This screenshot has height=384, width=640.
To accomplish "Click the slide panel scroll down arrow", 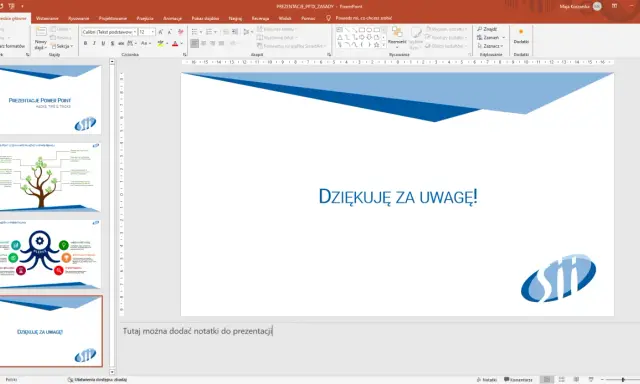I will (112, 372).
